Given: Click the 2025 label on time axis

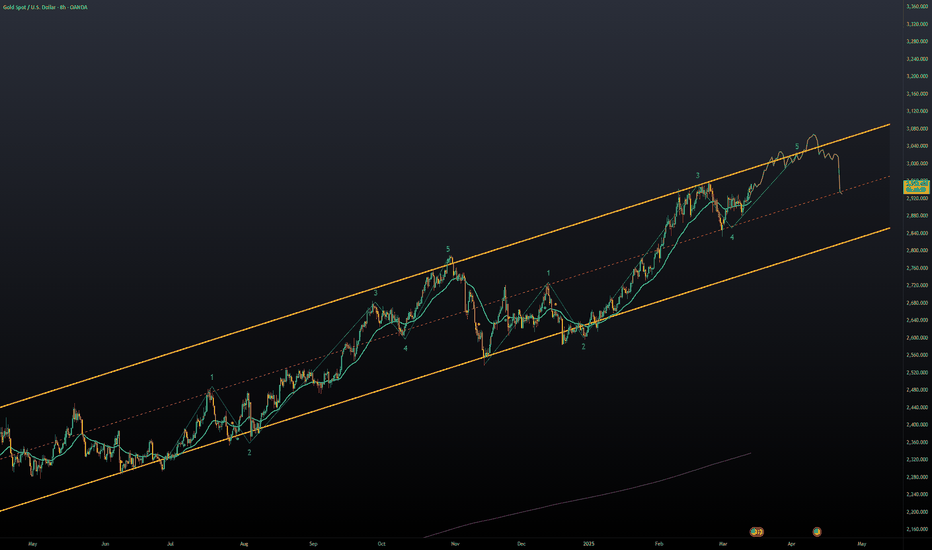Looking at the screenshot, I should [x=588, y=544].
